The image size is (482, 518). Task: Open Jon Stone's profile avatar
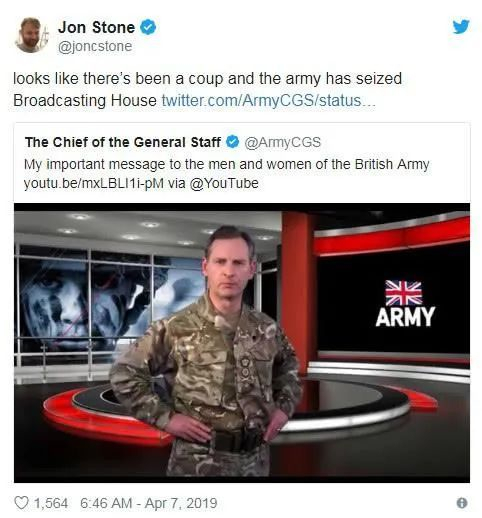(x=31, y=35)
